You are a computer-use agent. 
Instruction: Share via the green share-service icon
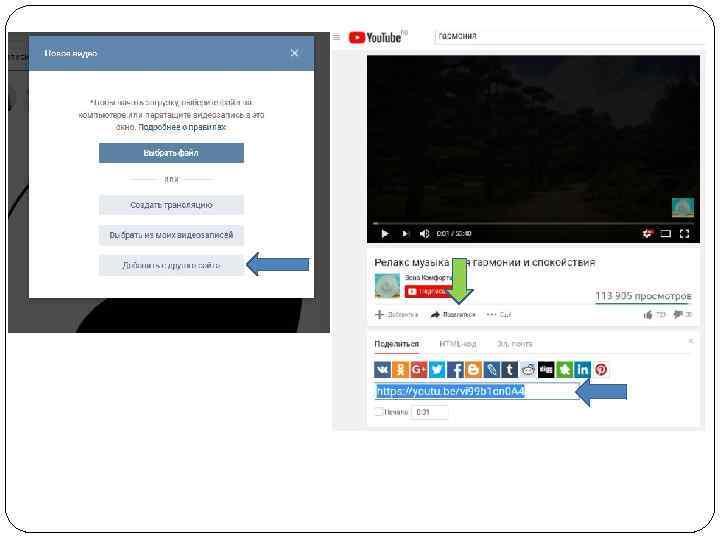(564, 369)
